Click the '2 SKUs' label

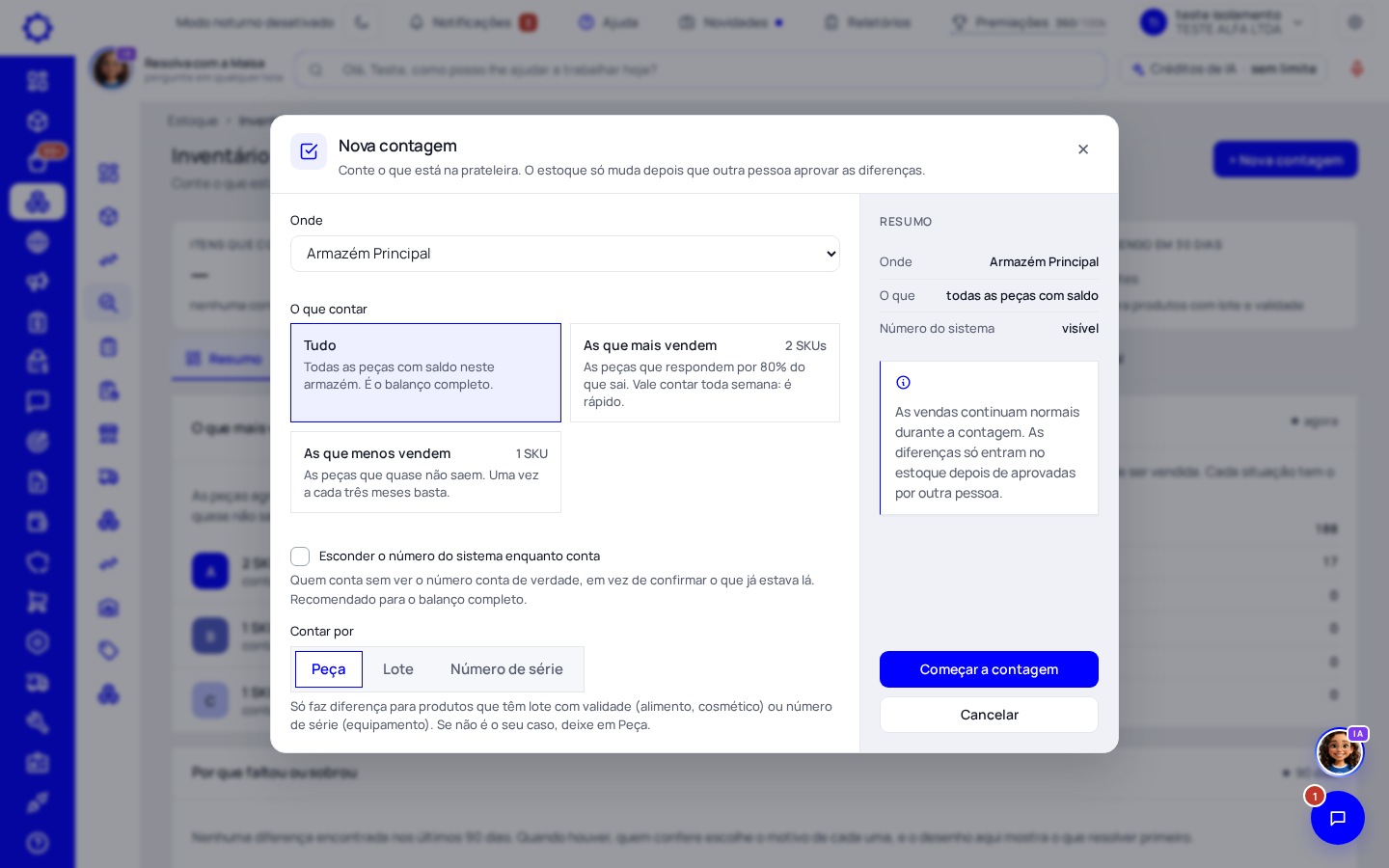click(805, 345)
